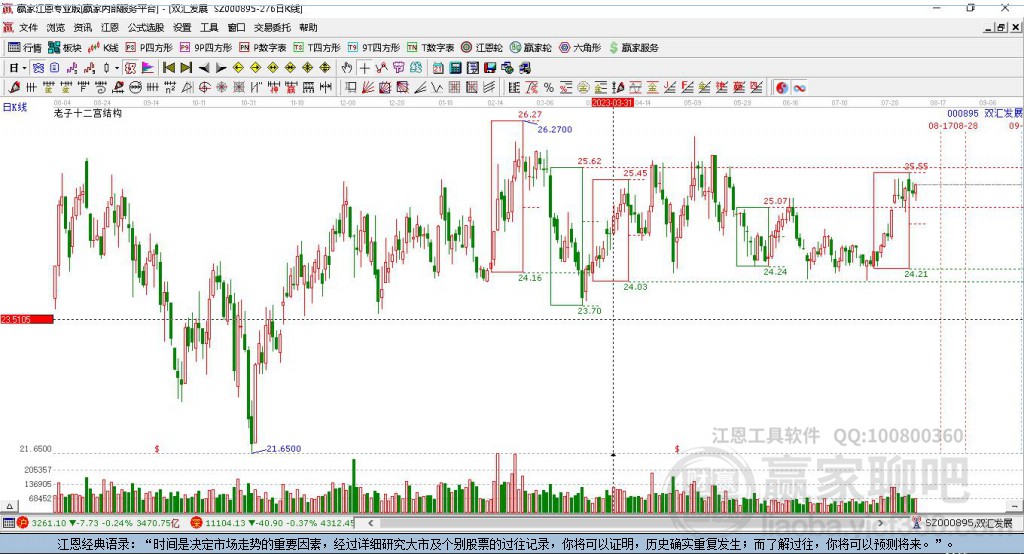
Task: Open the 公式选股 menu
Action: pyautogui.click(x=146, y=27)
